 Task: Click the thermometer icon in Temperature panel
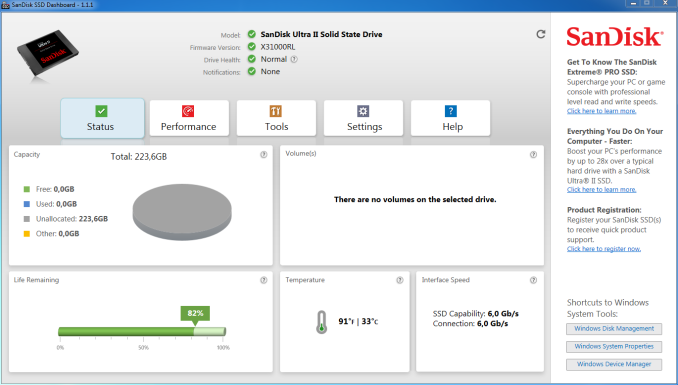tap(321, 322)
